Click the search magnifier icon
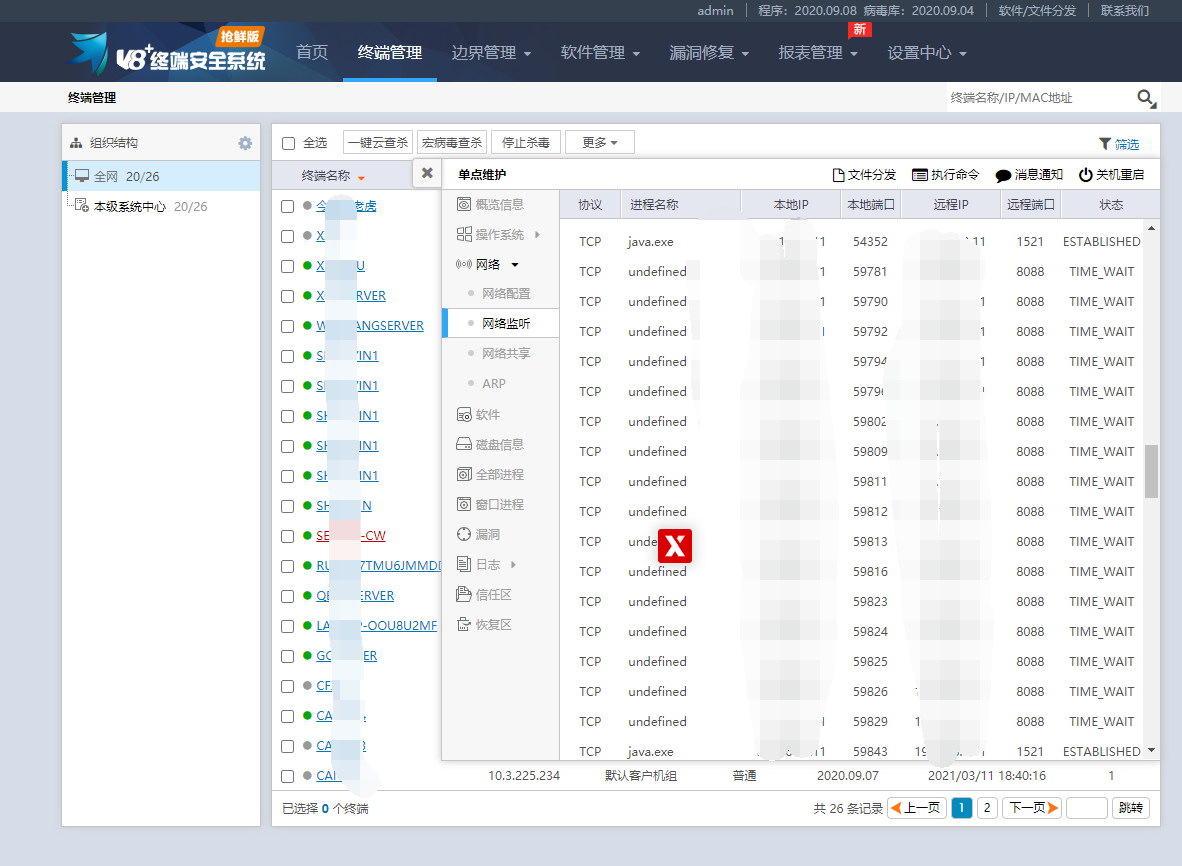The width and height of the screenshot is (1182, 866). 1146,98
